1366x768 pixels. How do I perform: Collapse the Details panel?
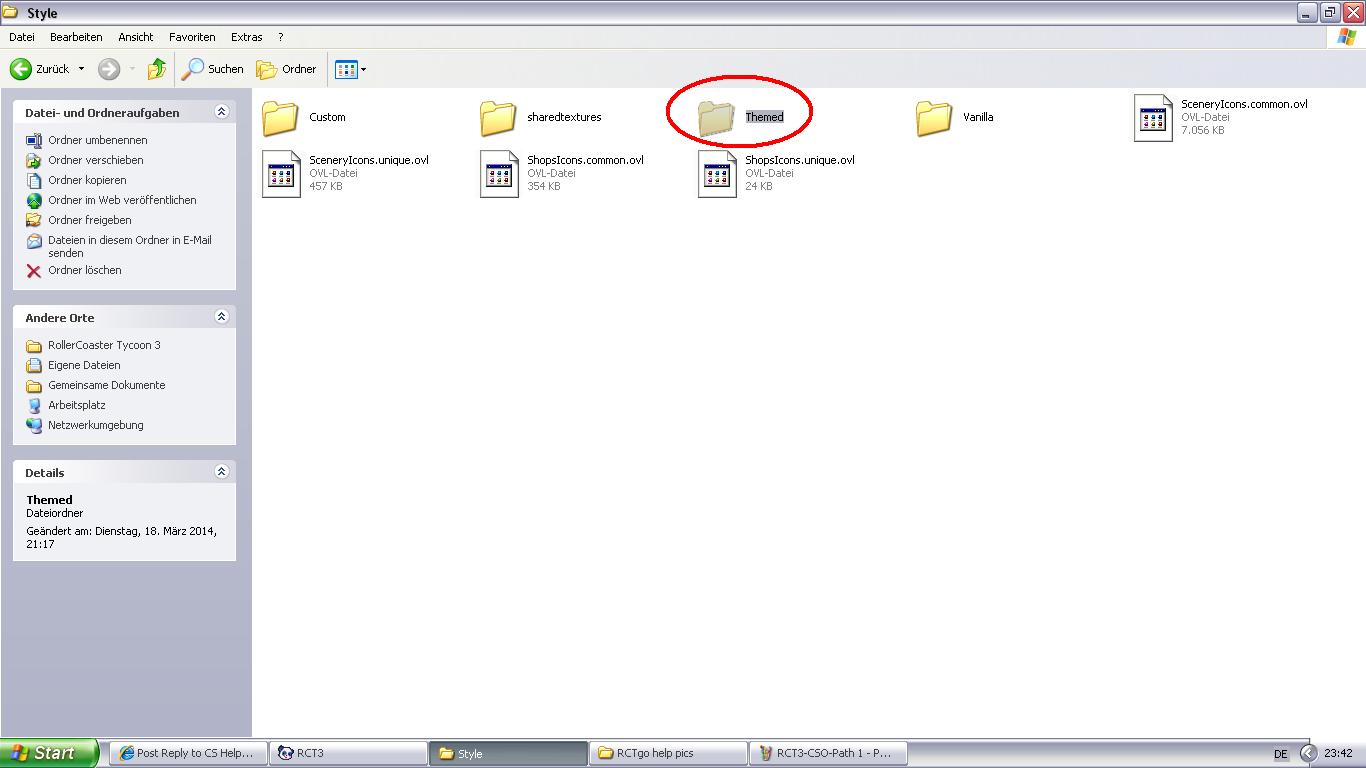tap(221, 472)
